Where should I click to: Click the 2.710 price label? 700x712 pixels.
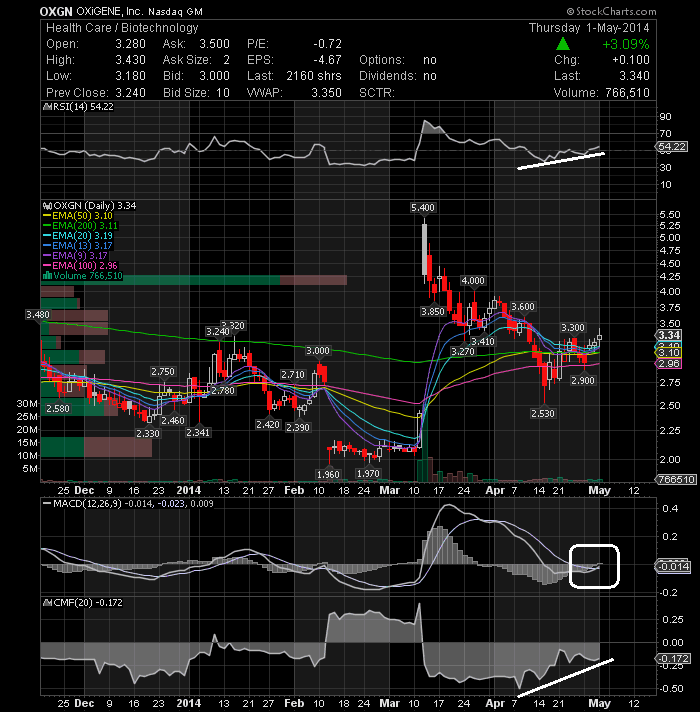[293, 375]
